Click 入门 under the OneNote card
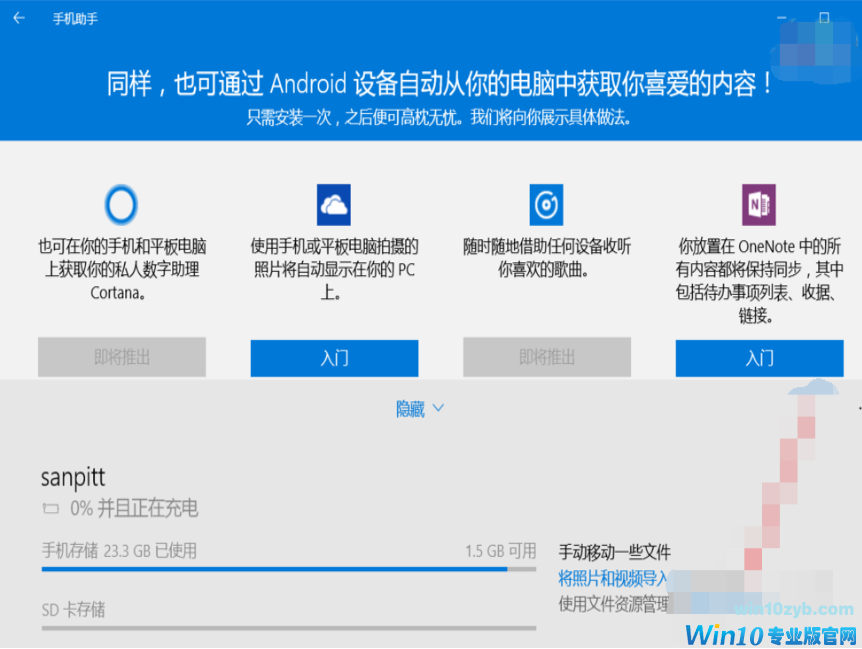The height and width of the screenshot is (649, 862). tap(759, 358)
